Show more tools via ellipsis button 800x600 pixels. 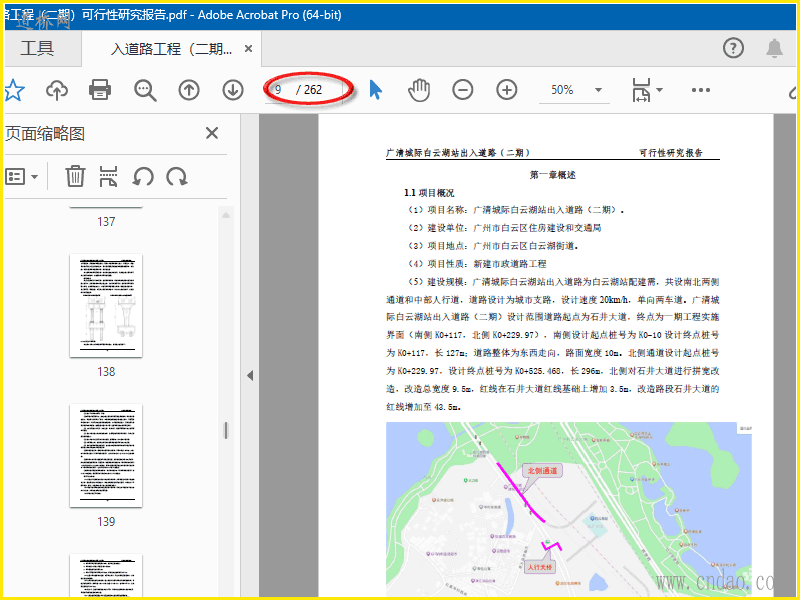coord(700,90)
